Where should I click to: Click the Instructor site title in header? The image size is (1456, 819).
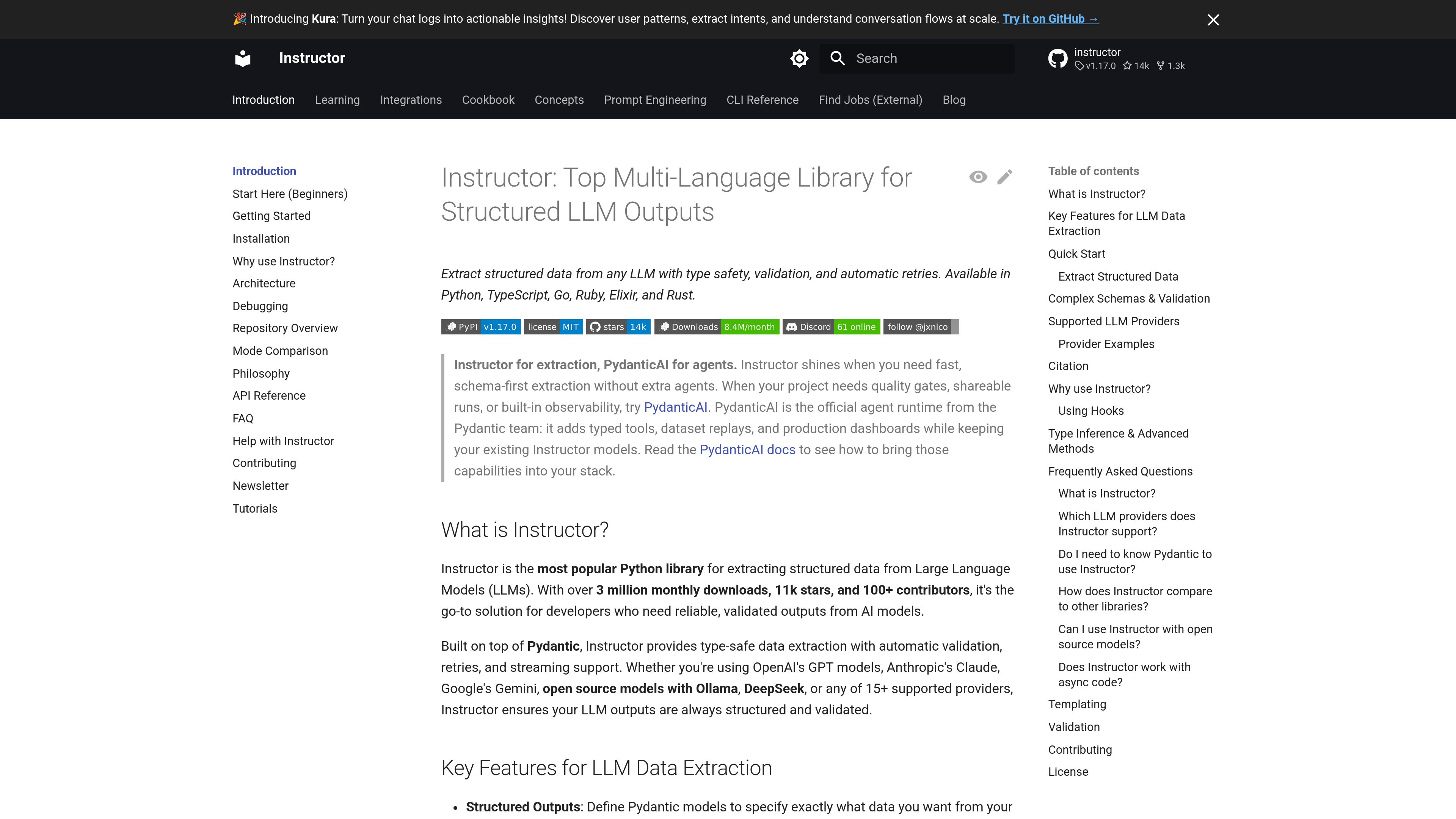(312, 58)
